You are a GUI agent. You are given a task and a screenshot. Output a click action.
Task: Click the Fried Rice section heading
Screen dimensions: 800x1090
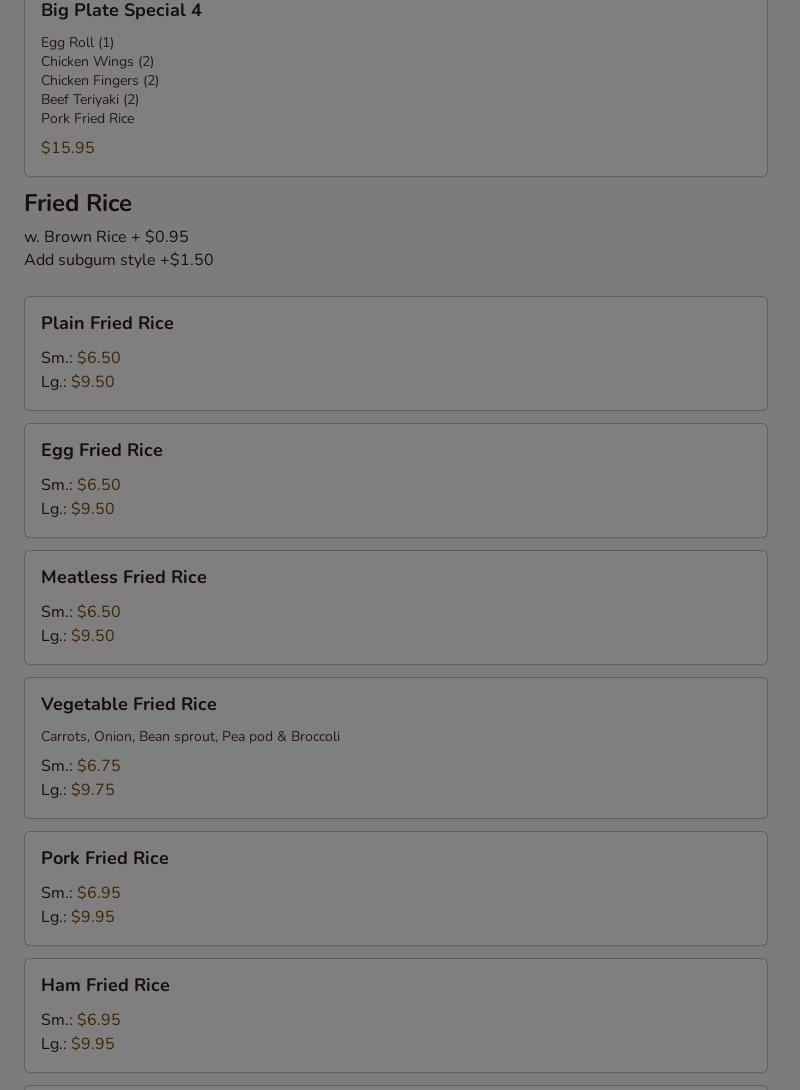point(78,203)
